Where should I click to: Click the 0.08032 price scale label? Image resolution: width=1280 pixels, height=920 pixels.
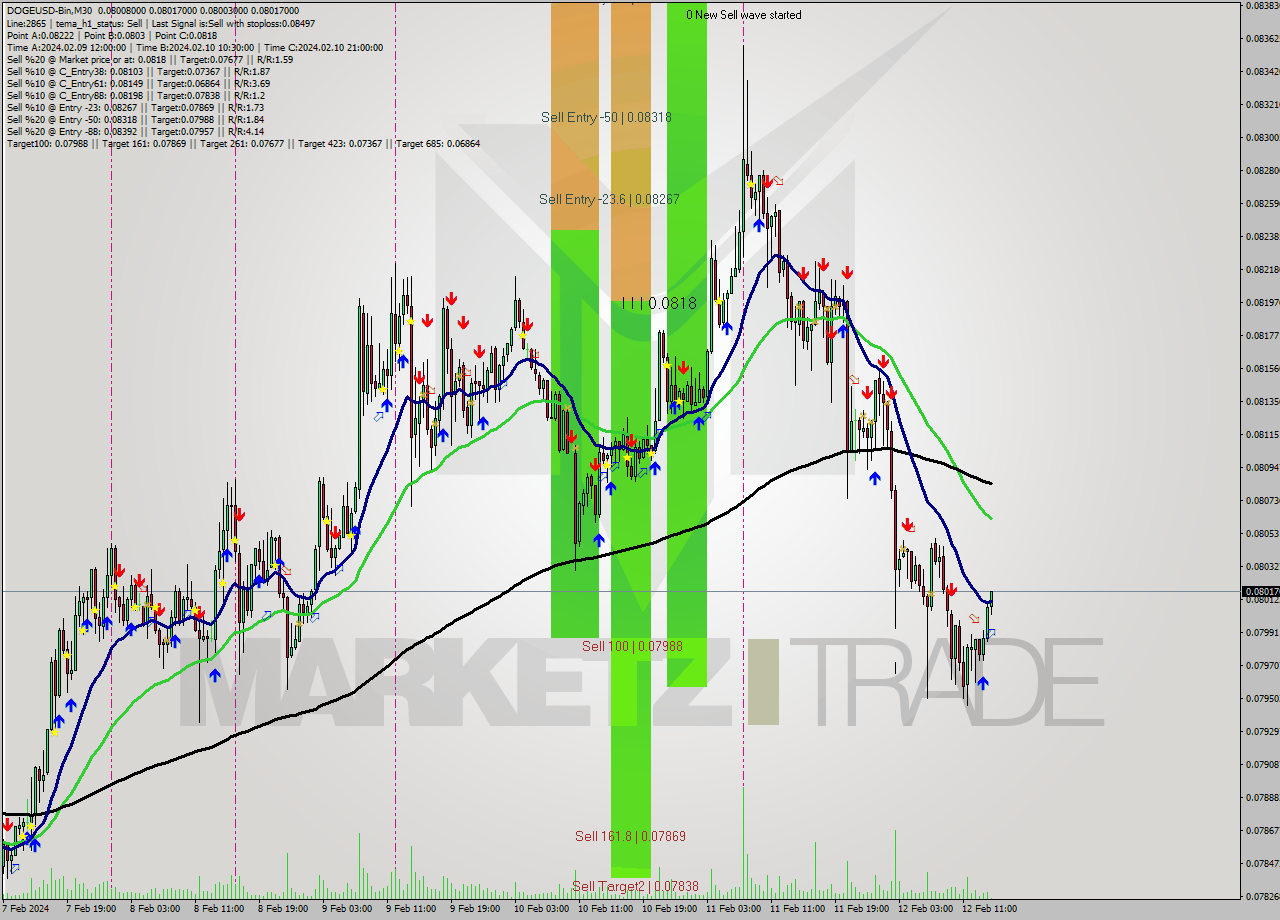(1261, 566)
